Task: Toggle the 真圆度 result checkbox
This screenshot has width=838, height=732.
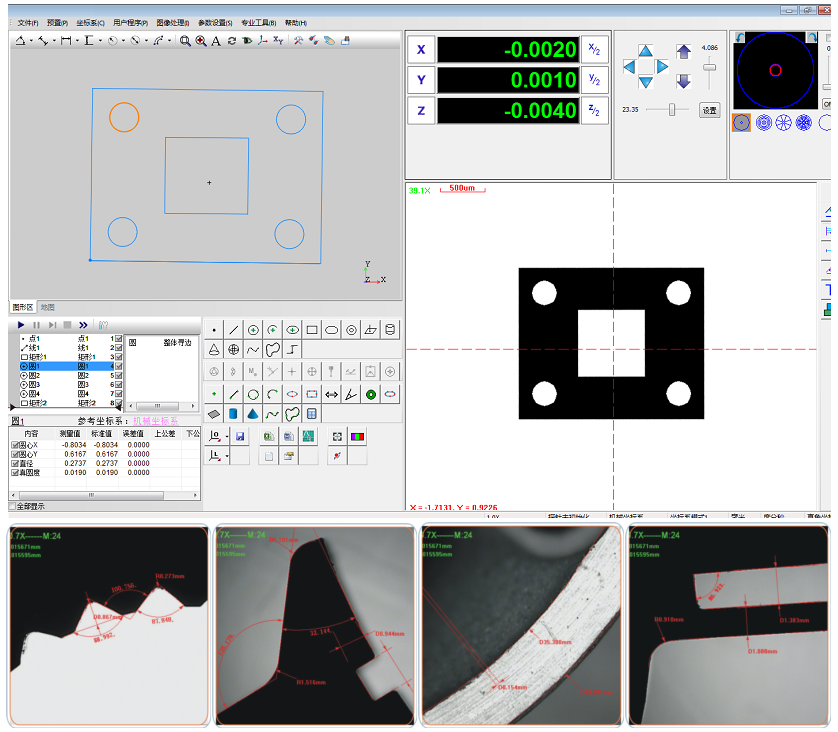Action: [14, 473]
